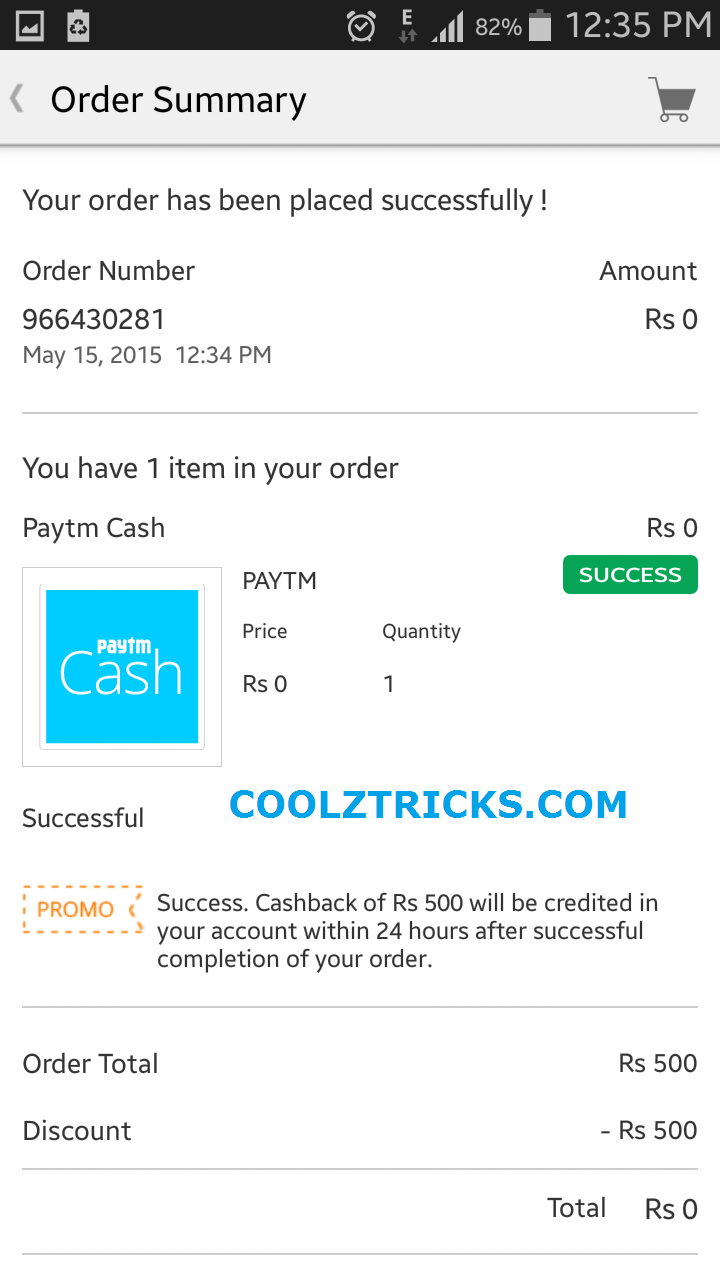Tap the Order Total row

[360, 1063]
